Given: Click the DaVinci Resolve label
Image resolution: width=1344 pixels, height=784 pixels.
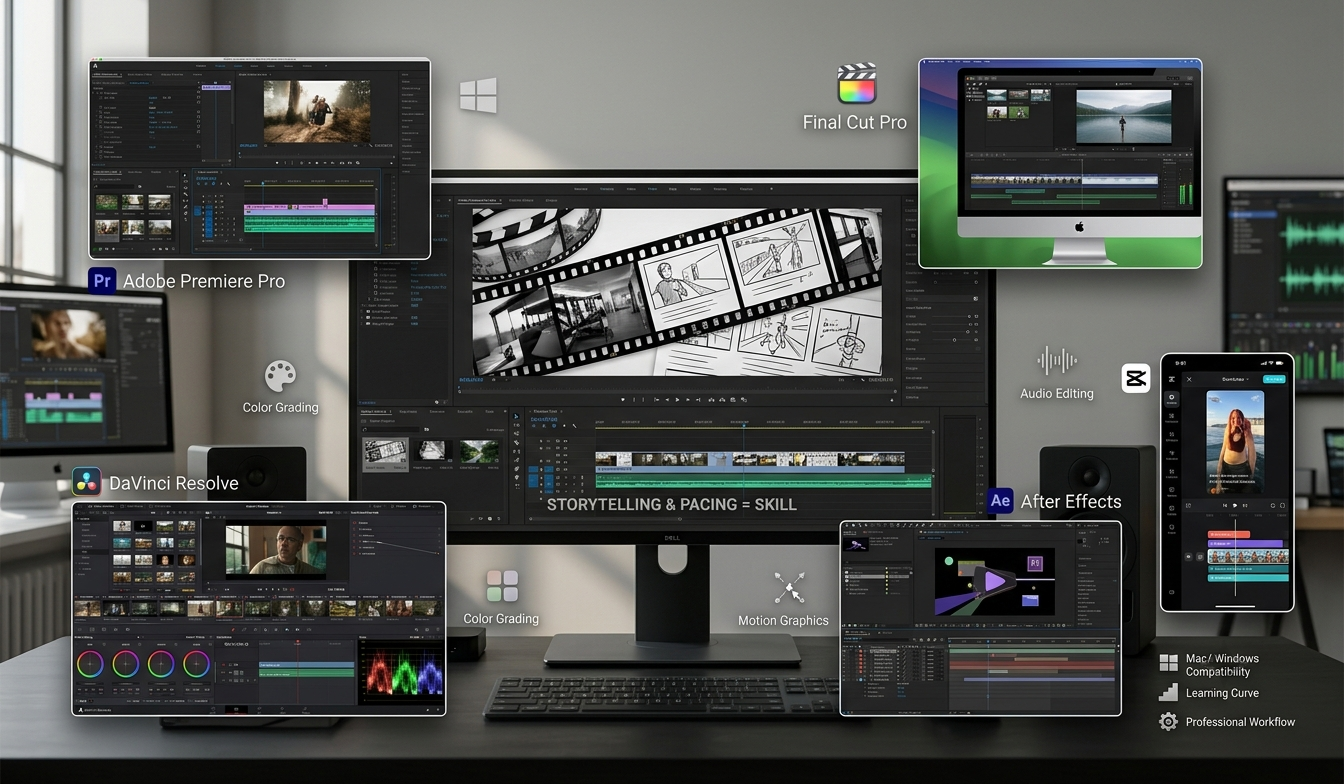Looking at the screenshot, I should pos(173,483).
